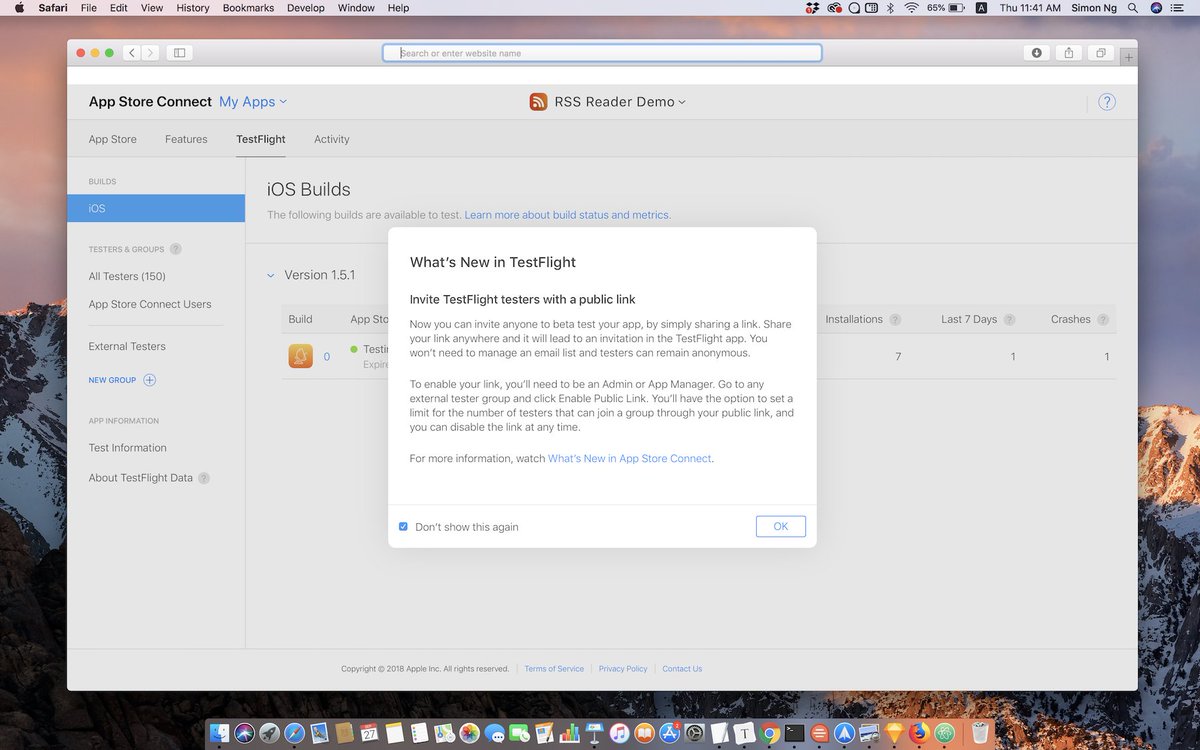Open Google Chrome in the Dock

tap(769, 733)
